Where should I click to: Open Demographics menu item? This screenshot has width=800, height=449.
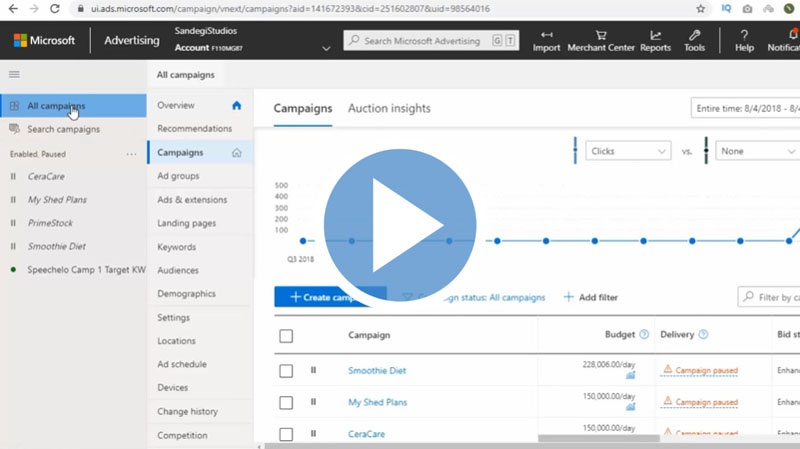(x=186, y=294)
